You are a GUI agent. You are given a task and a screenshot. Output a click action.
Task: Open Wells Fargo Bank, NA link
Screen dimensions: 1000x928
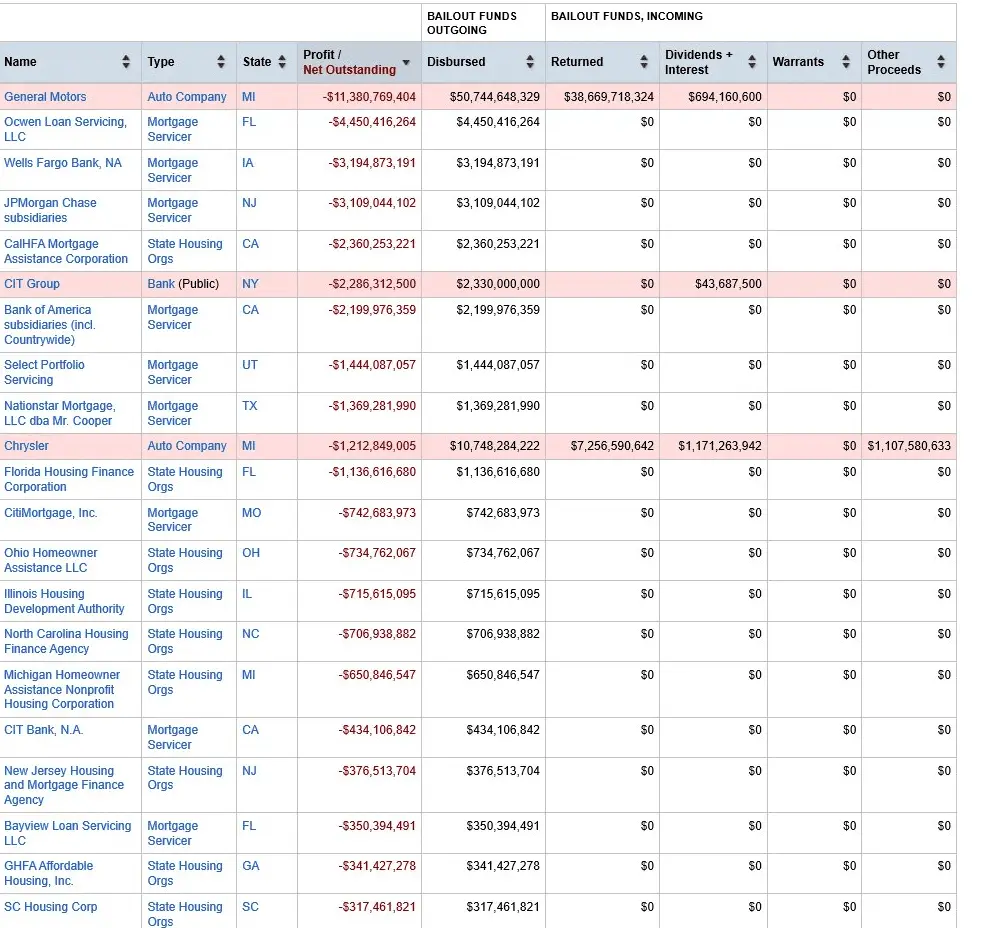pyautogui.click(x=63, y=163)
